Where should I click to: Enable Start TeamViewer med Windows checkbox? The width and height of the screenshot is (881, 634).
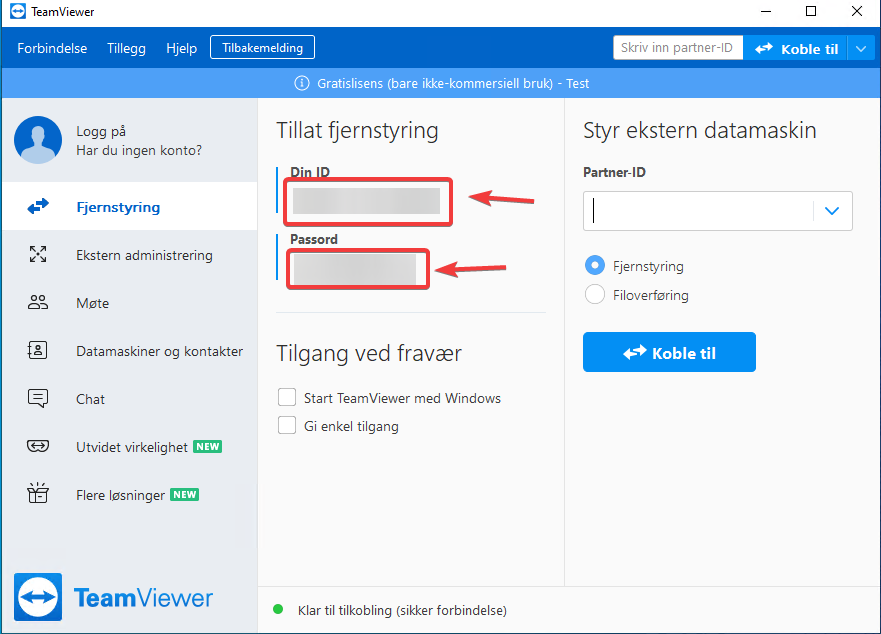click(287, 397)
